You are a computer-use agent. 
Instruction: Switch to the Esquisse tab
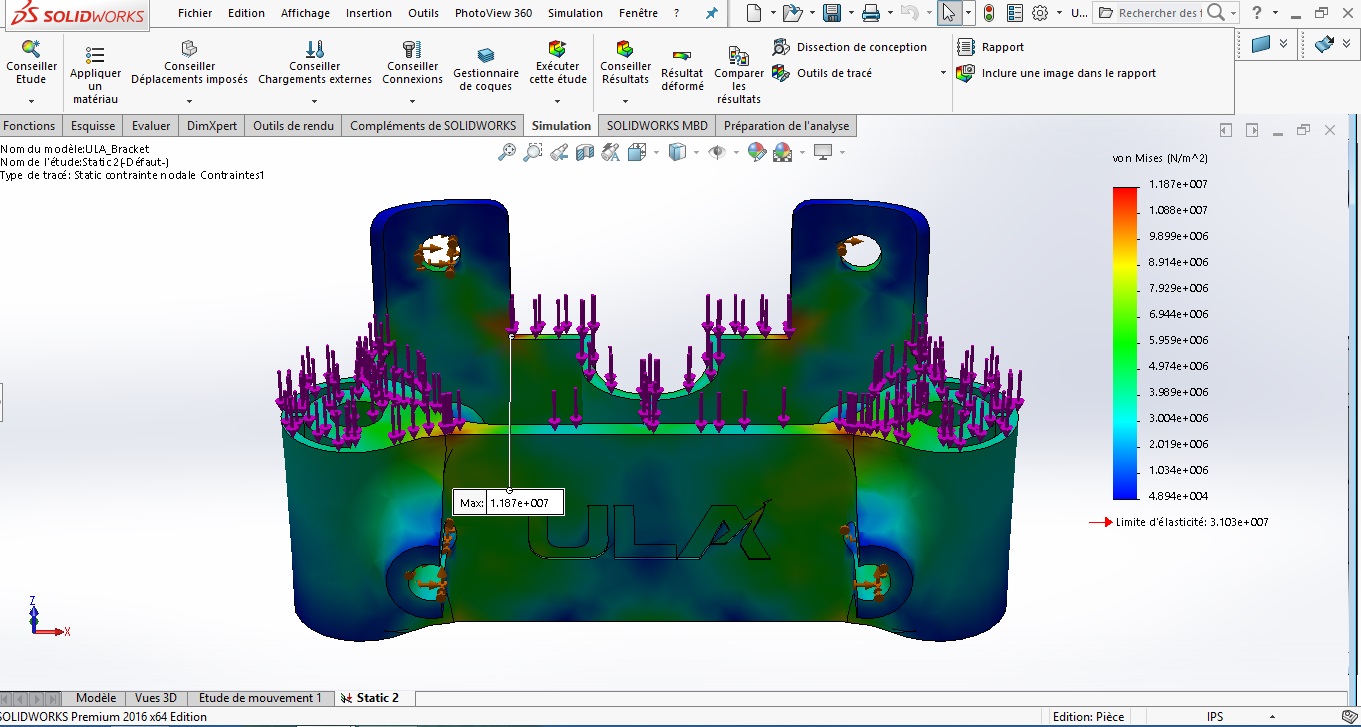tap(93, 125)
